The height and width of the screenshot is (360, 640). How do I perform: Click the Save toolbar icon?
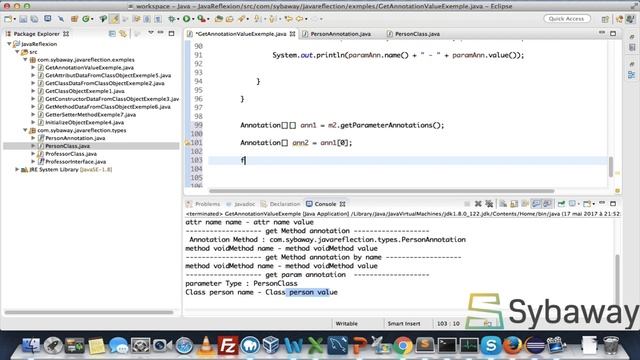pos(23,19)
